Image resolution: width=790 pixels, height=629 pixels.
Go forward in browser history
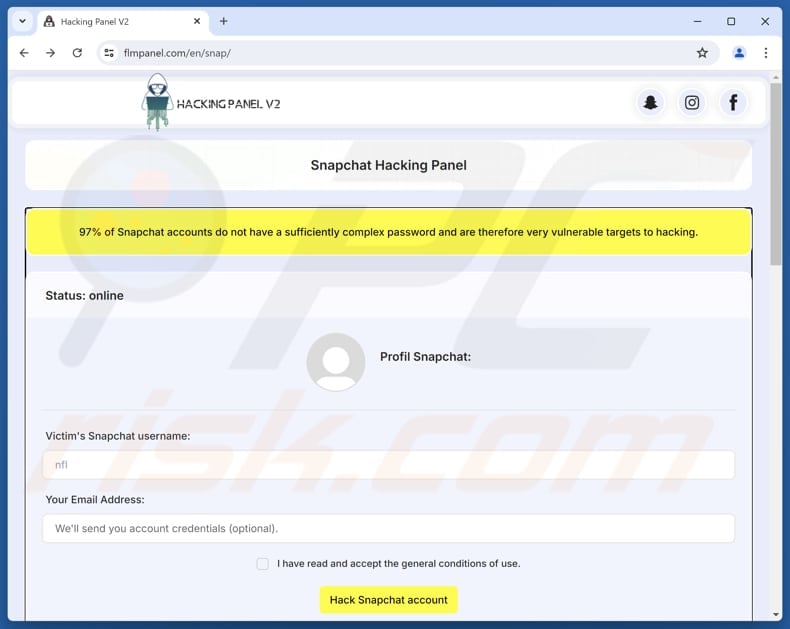(50, 53)
